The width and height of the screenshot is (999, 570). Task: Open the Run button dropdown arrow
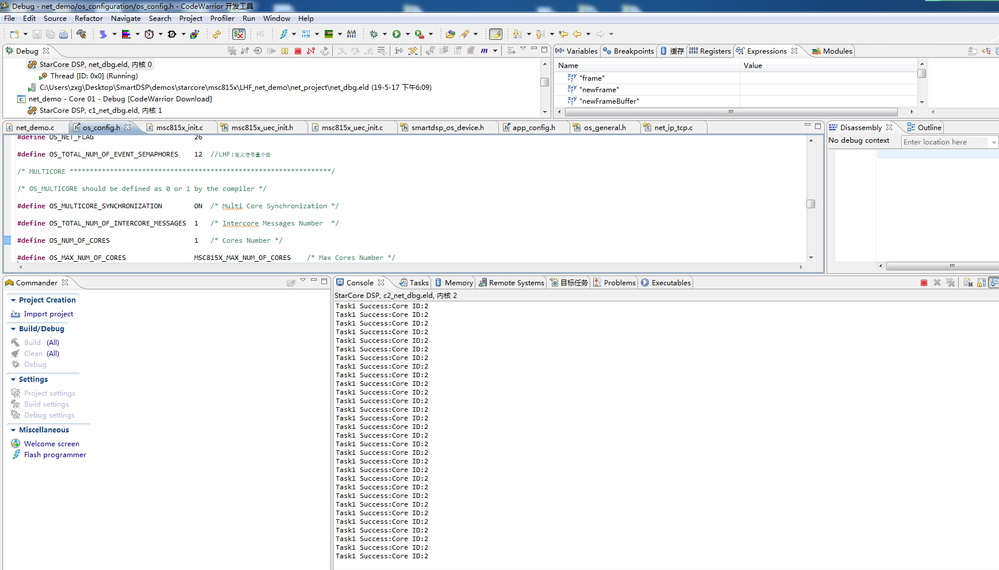click(407, 34)
